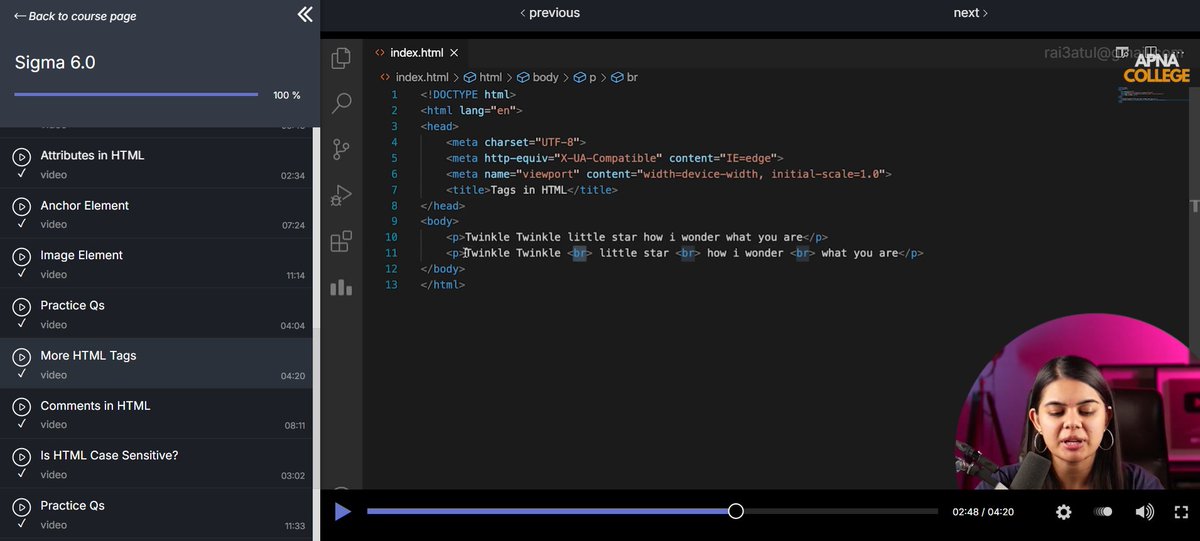Click the sidebar lesson list scrollbar
The height and width of the screenshot is (541, 1200).
[316, 230]
